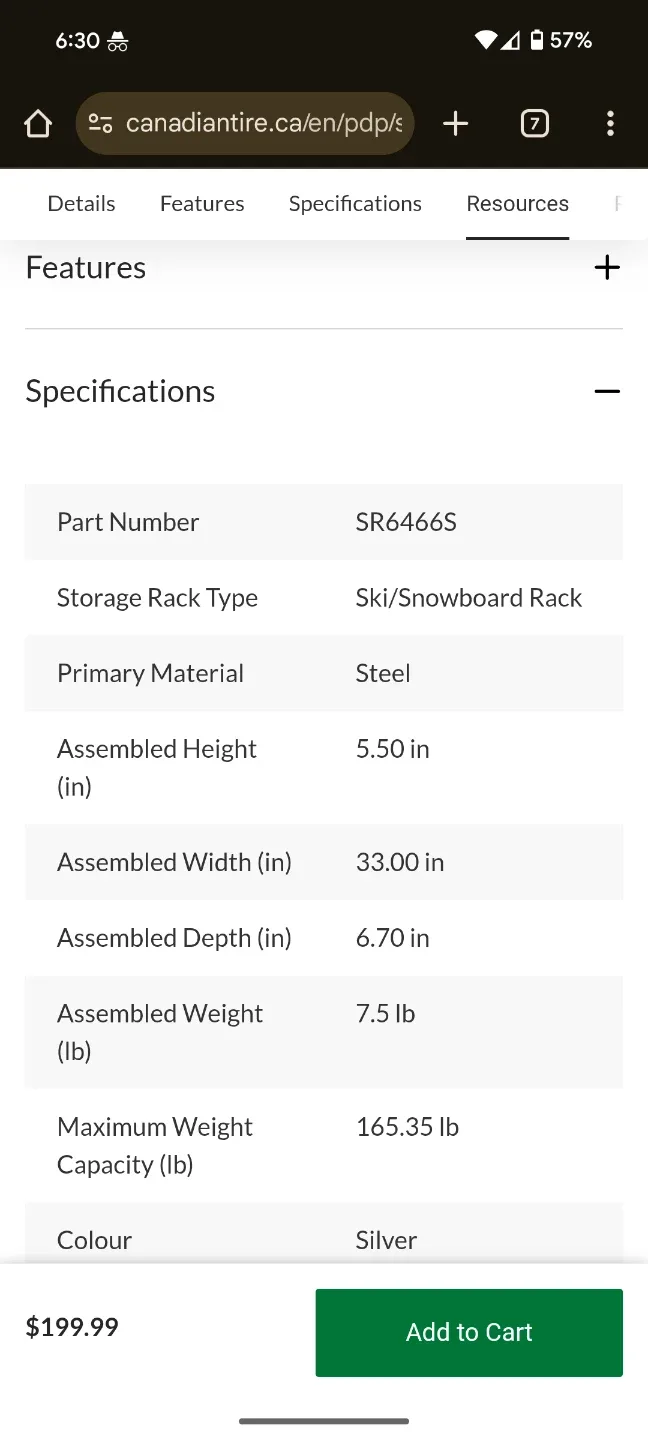Open the tab switcher showing 7 tabs
Screen dimensions: 648x1440
(x=535, y=123)
